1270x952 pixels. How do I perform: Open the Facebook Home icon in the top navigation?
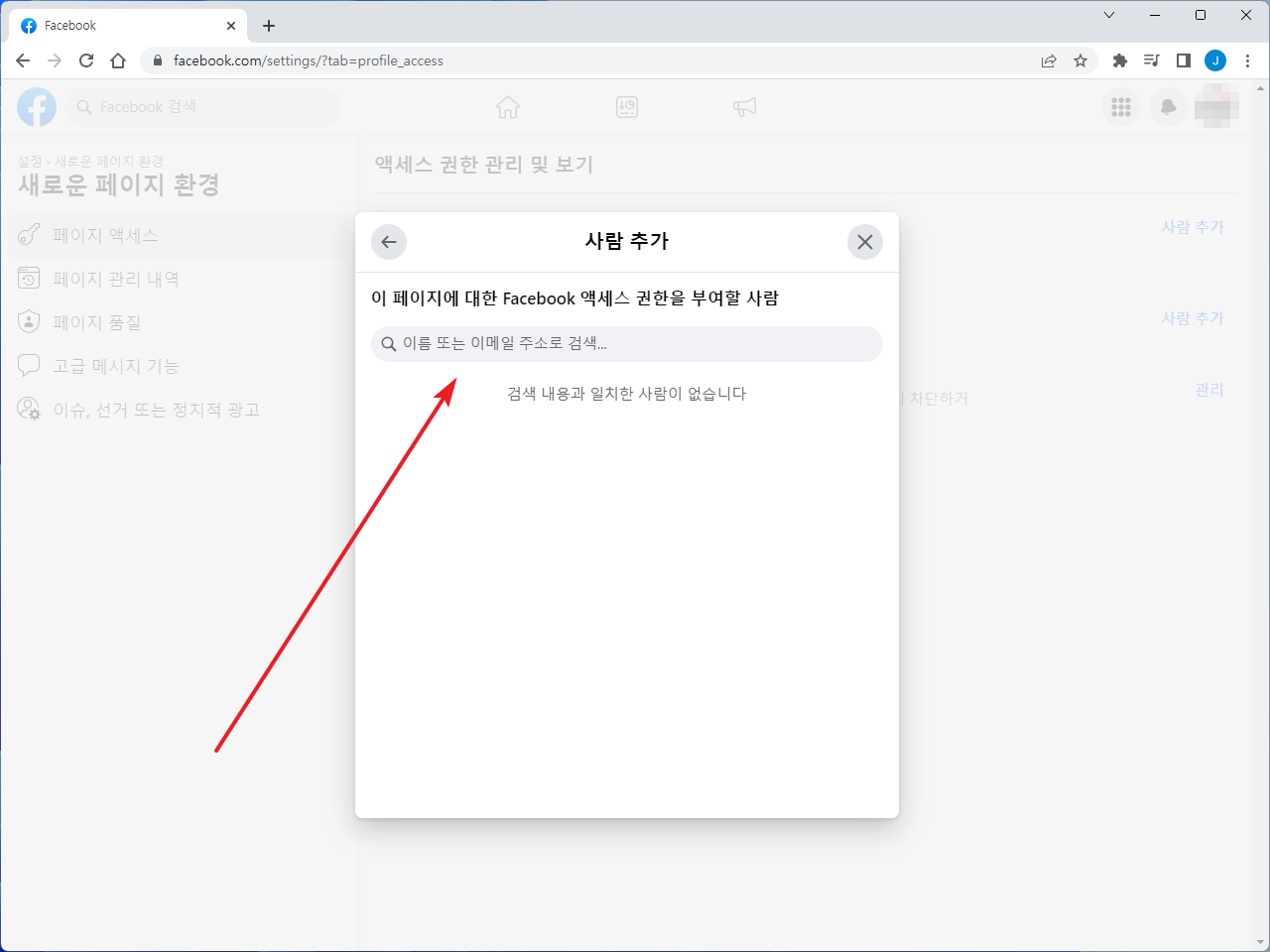(508, 107)
